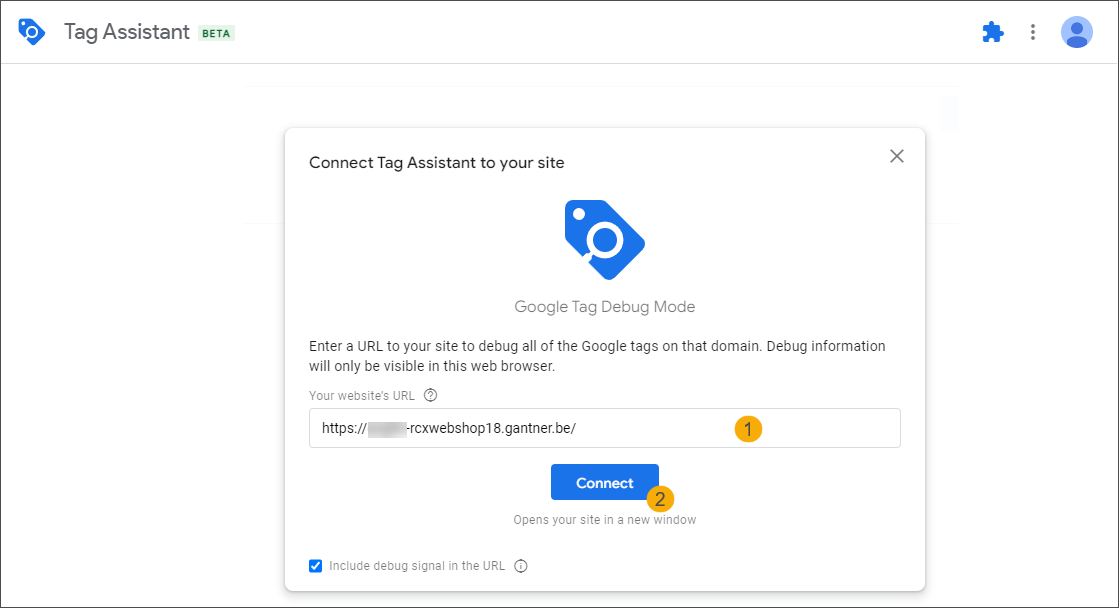Uncheck Include debug signal in the URL
The width and height of the screenshot is (1119, 608).
click(315, 565)
